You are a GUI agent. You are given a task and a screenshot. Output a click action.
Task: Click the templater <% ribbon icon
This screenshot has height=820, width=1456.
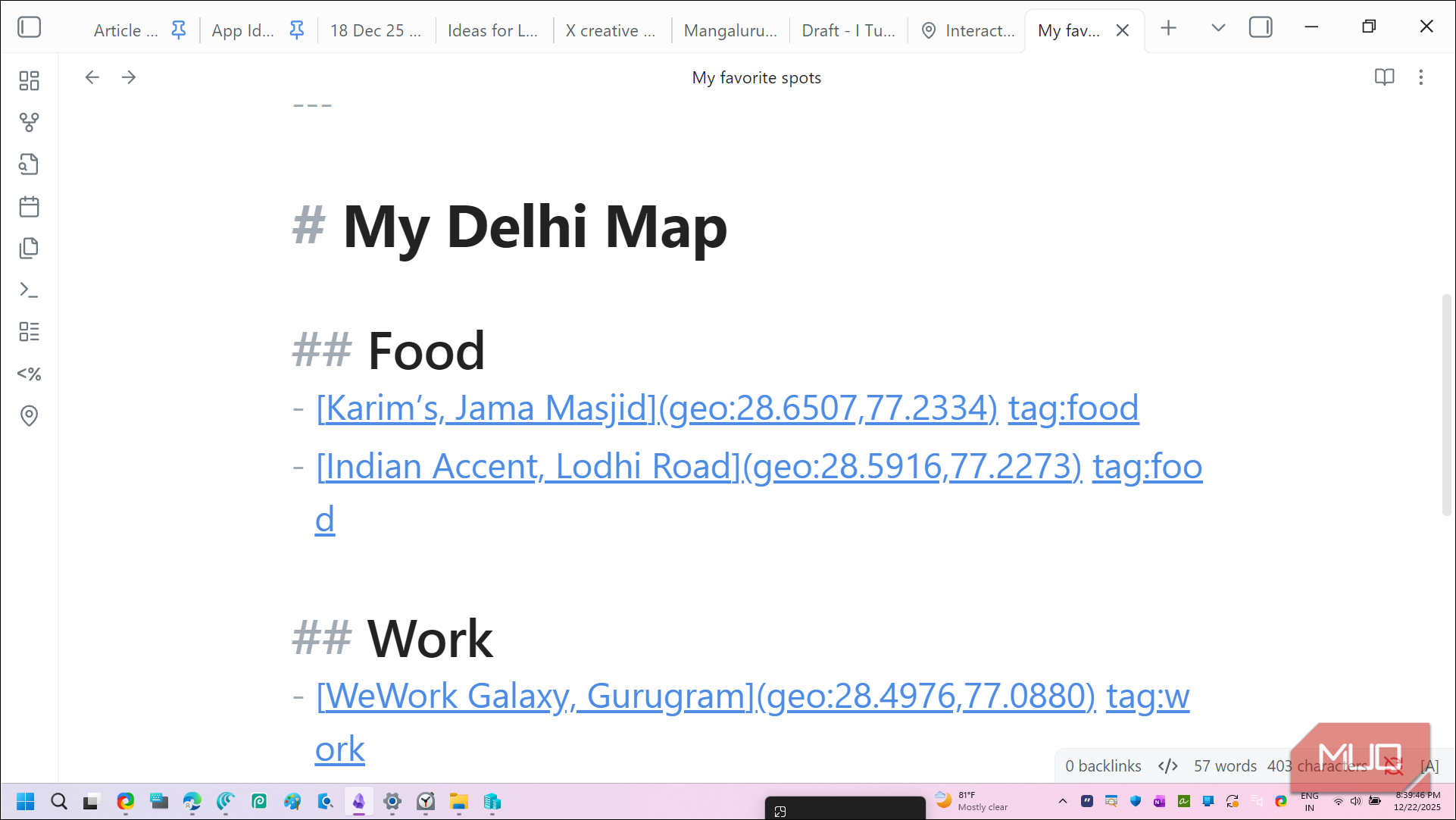coord(29,374)
